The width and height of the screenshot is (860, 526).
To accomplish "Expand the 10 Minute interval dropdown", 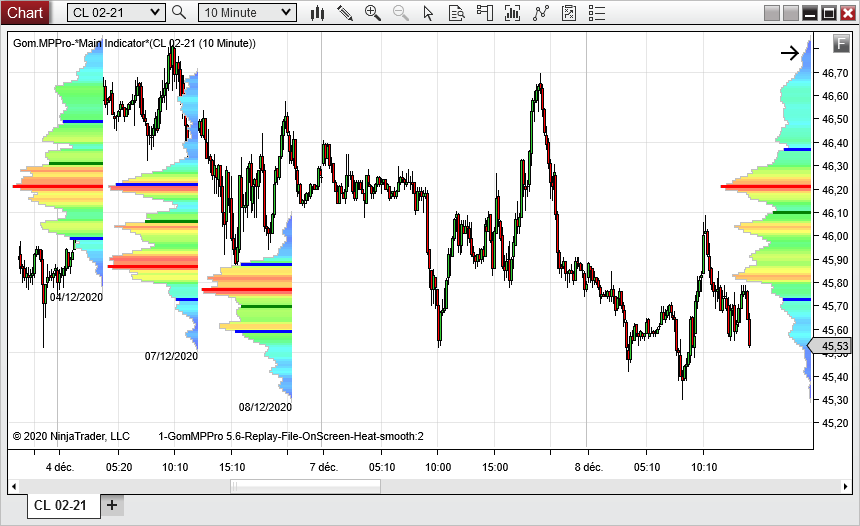I will coord(287,13).
